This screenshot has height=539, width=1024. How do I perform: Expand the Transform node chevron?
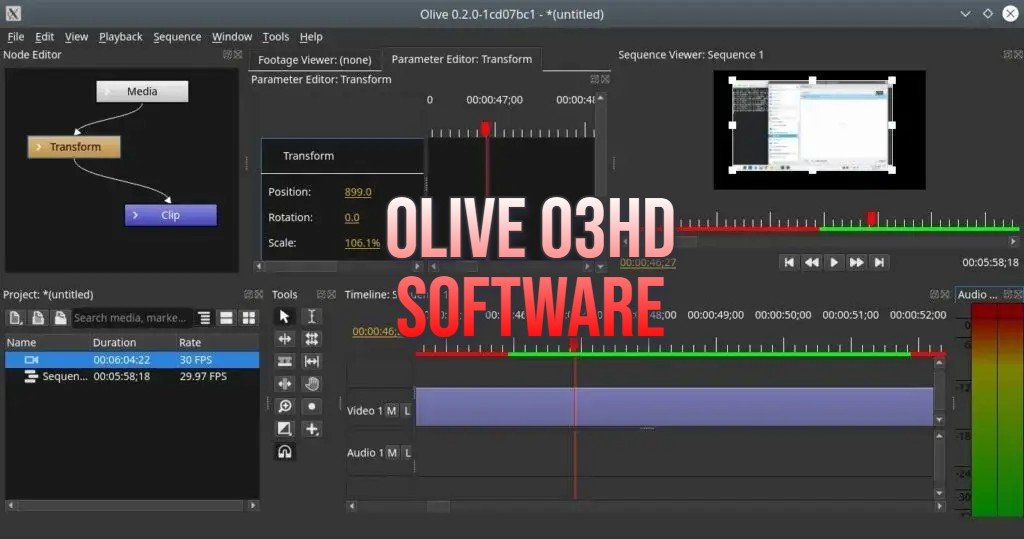coord(39,147)
